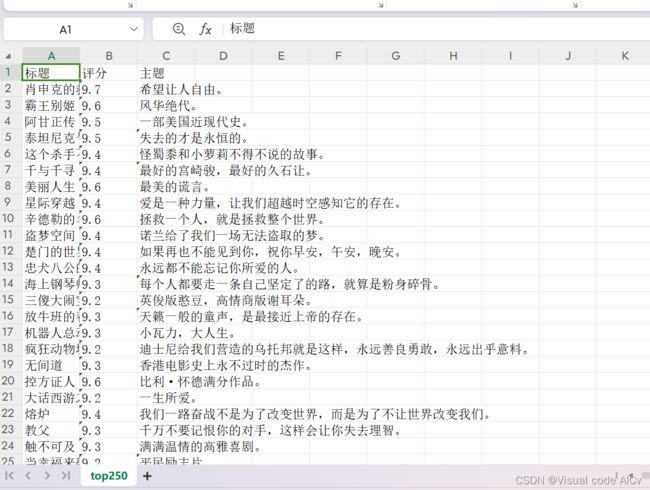This screenshot has height=490, width=650.
Task: Click cell 英俊版憨豆,高情商版谢耳朵。
Action: click(226, 300)
